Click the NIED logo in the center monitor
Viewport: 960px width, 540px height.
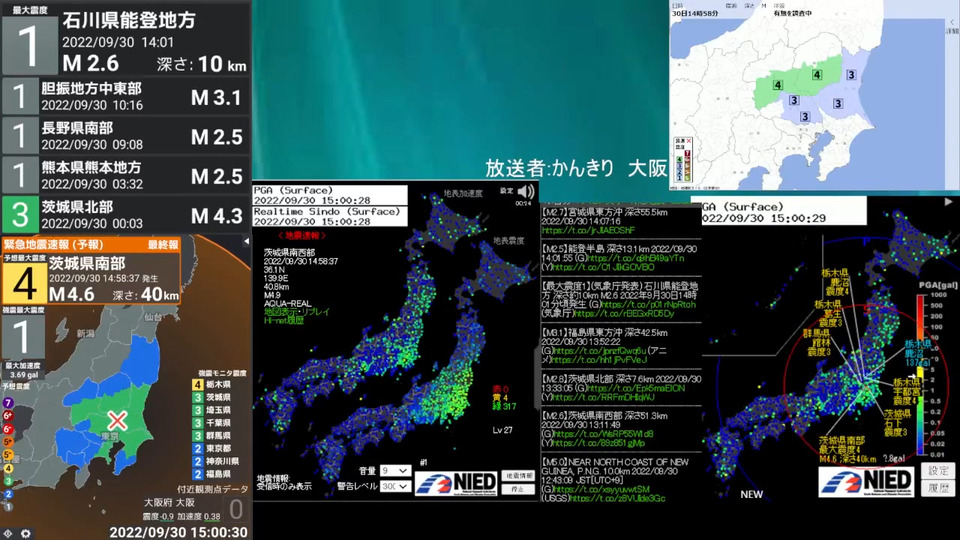tap(457, 483)
